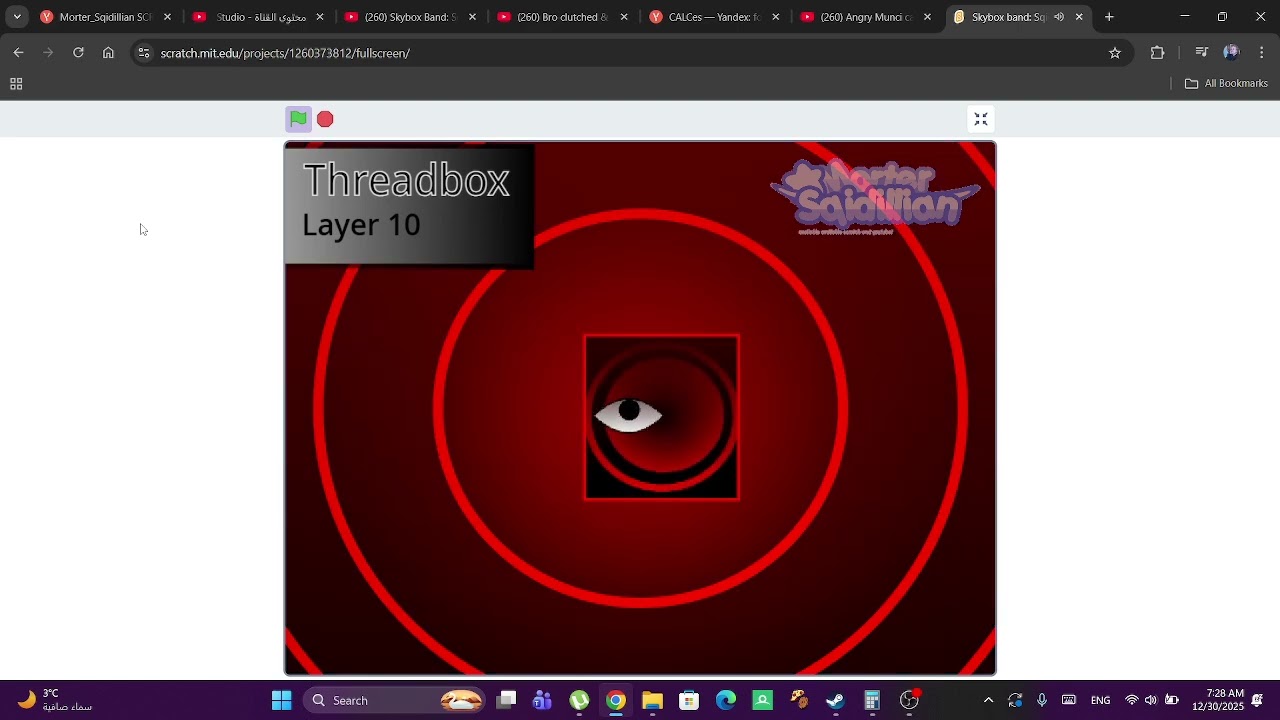Image resolution: width=1280 pixels, height=720 pixels.
Task: Go back to the previous page
Action: click(18, 53)
